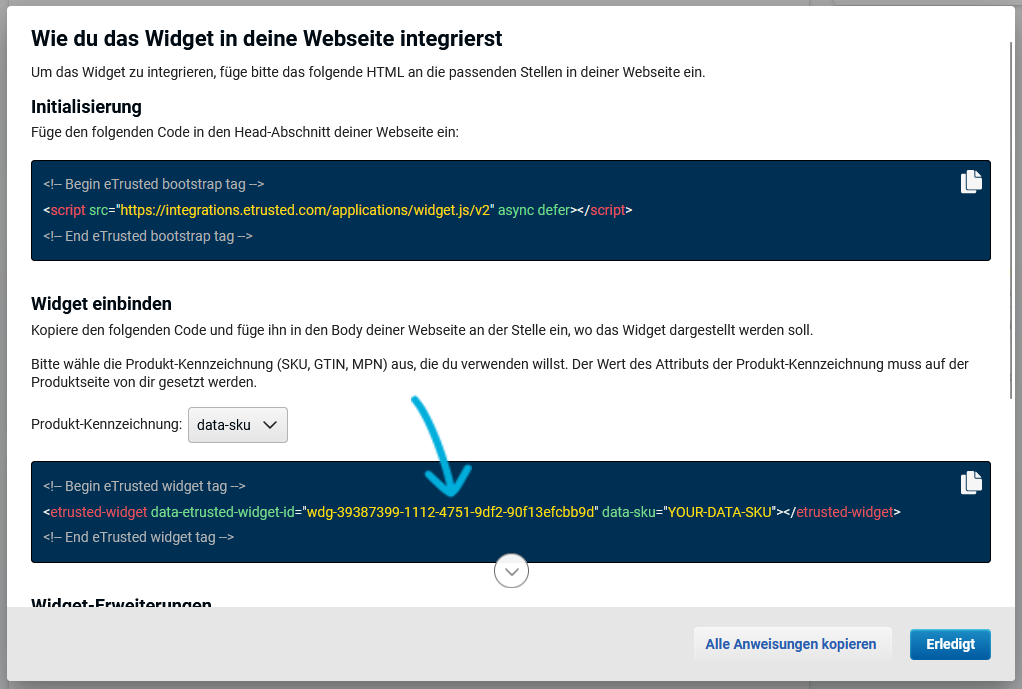Select the Initialisierung section heading
The image size is (1022, 689).
coord(86,107)
